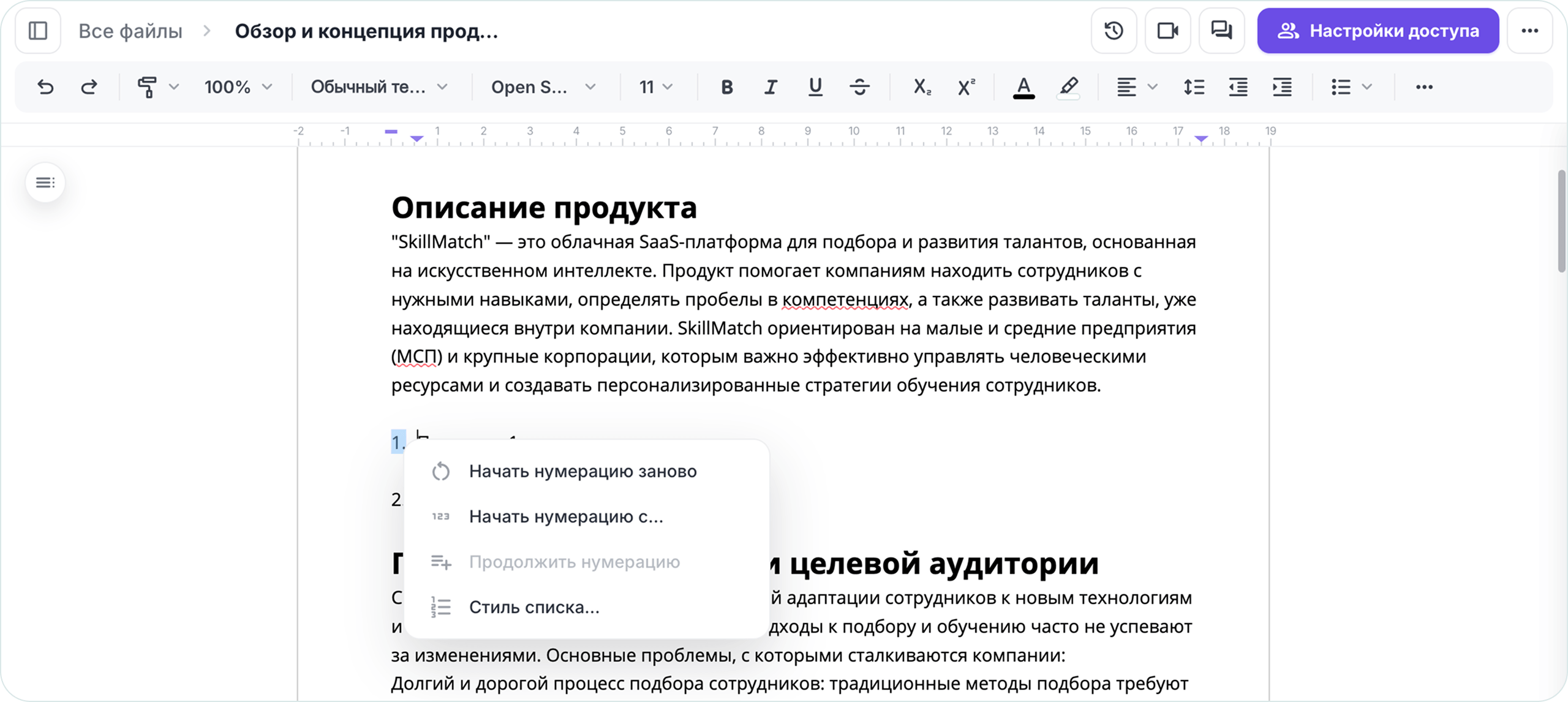The image size is (1568, 702).
Task: Open the comments panel icon
Action: (x=1221, y=31)
